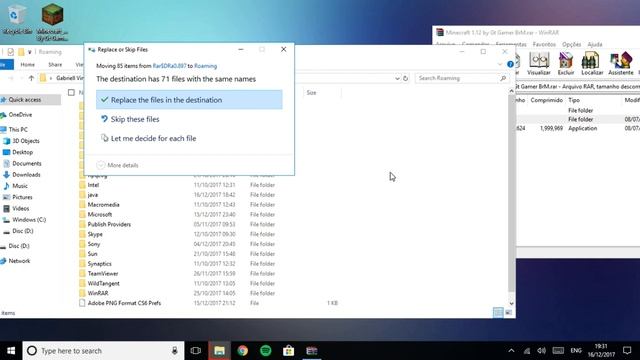
Task: Open Downloads in navigation pane
Action: (x=26, y=175)
